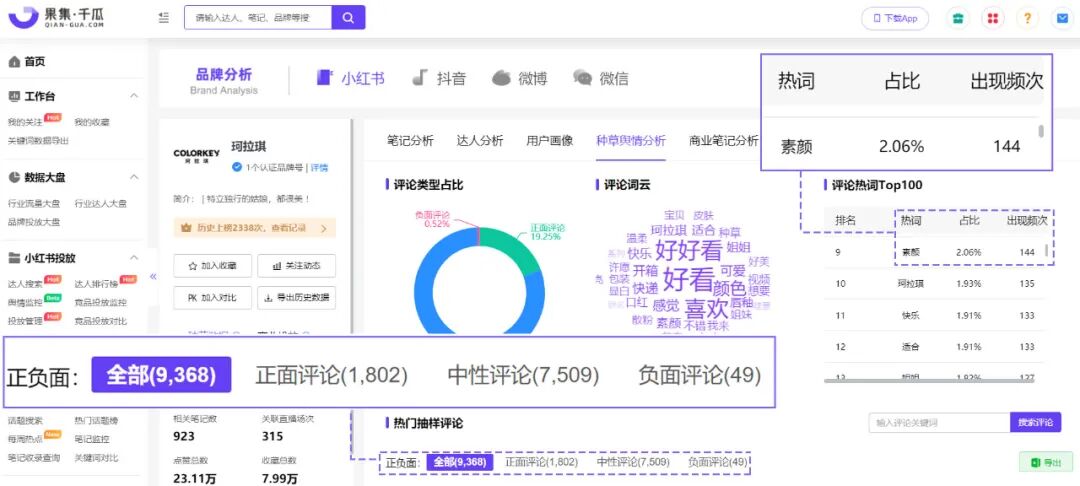Switch to the 达人分析 tab
The width and height of the screenshot is (1080, 486).
tap(480, 140)
